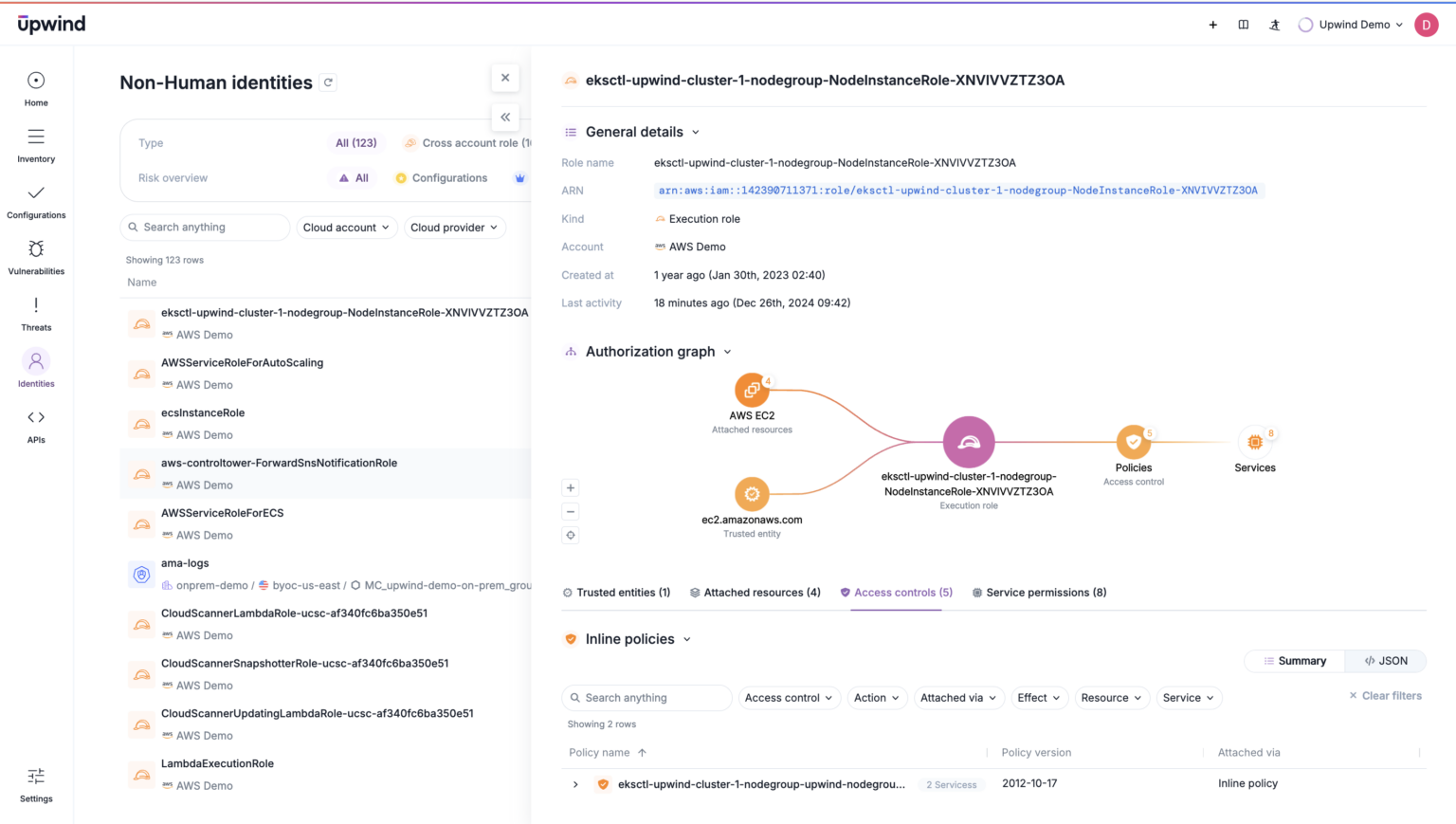Click the Clear filters link
Screen dimensions: 1456x824
[1385, 695]
